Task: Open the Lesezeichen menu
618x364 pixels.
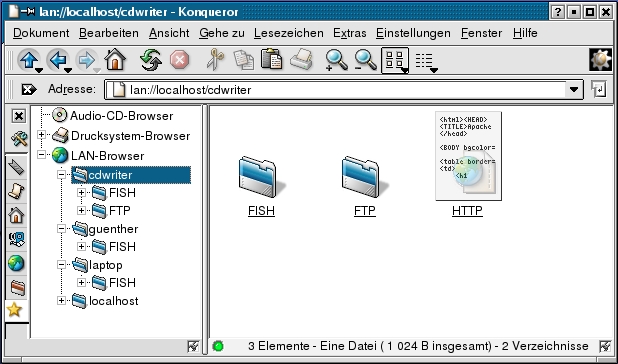Action: point(289,33)
